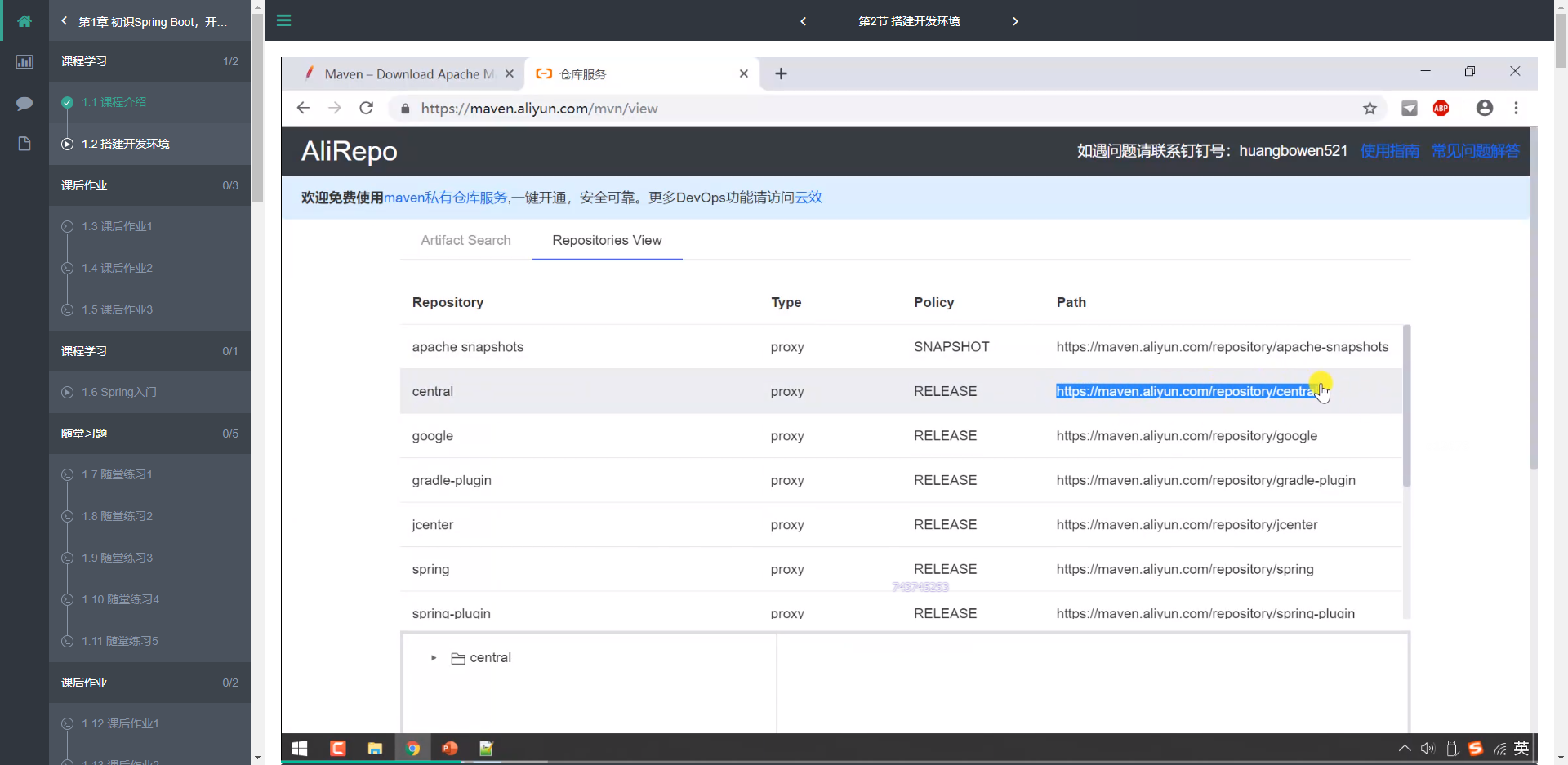Screen dimensions: 1568x765
Task: Collapse 课后作业 0/3 section header
Action: pos(149,185)
